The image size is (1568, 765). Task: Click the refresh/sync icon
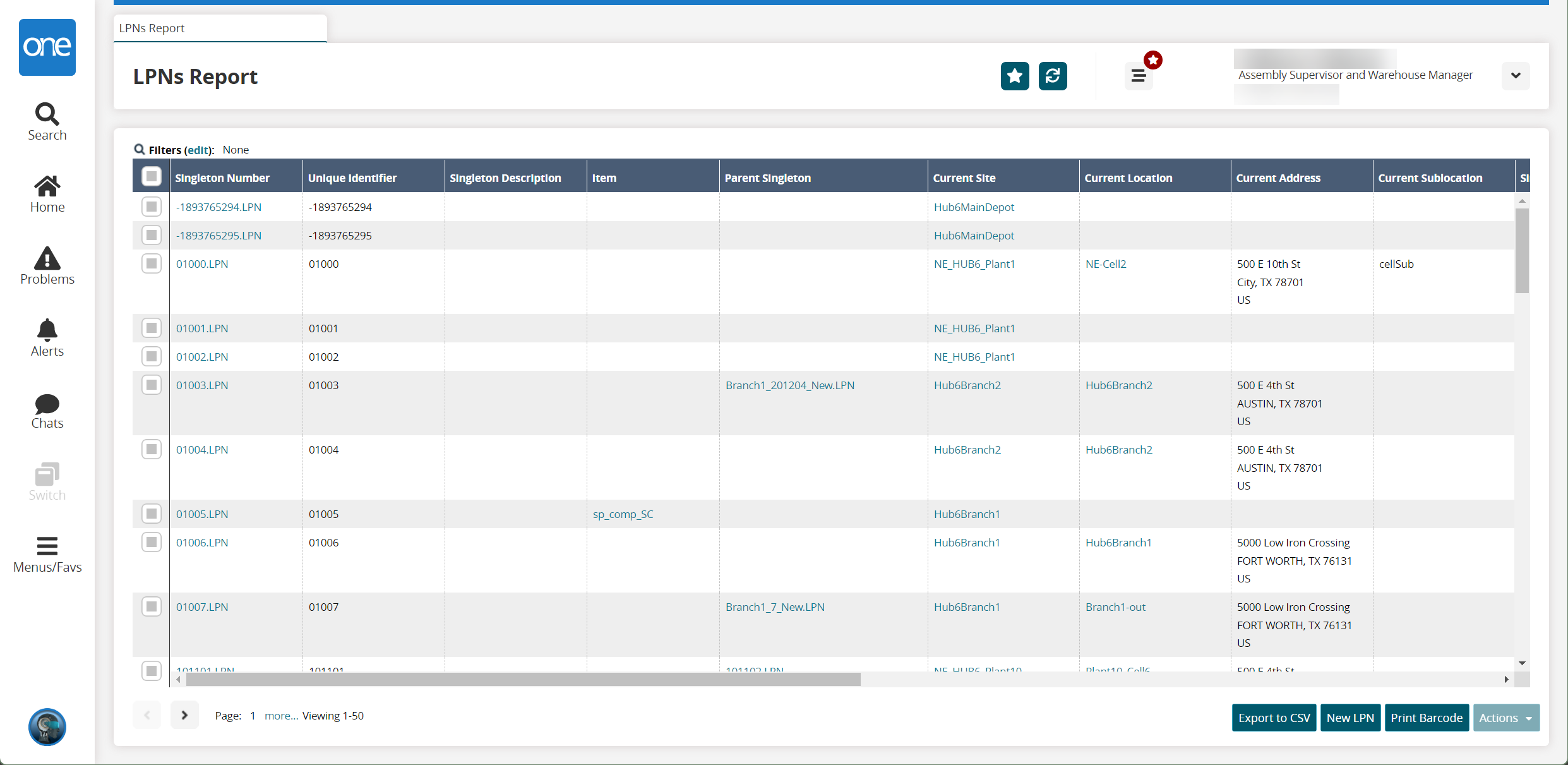pos(1052,76)
